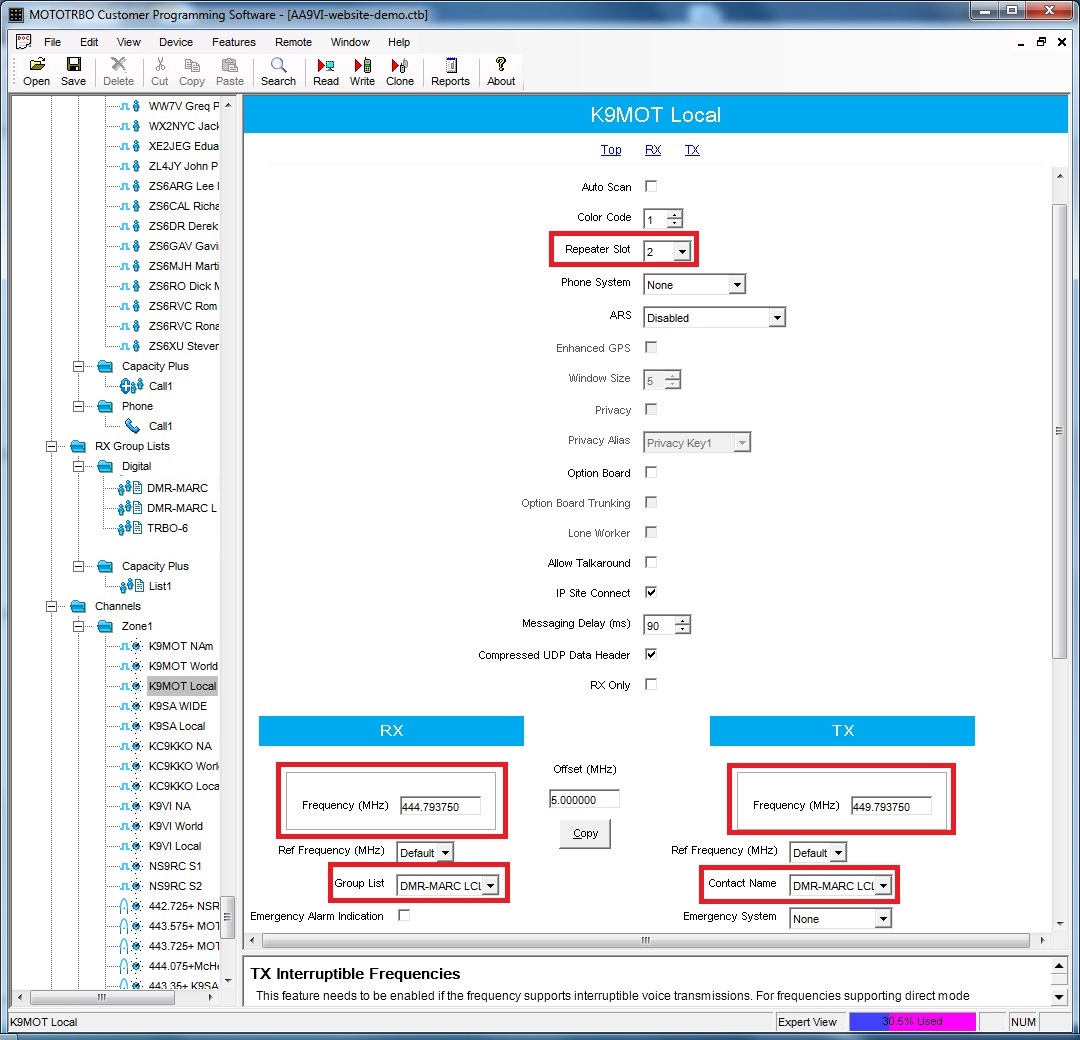The width and height of the screenshot is (1080, 1040).
Task: Follow the RX section link
Action: tap(653, 149)
